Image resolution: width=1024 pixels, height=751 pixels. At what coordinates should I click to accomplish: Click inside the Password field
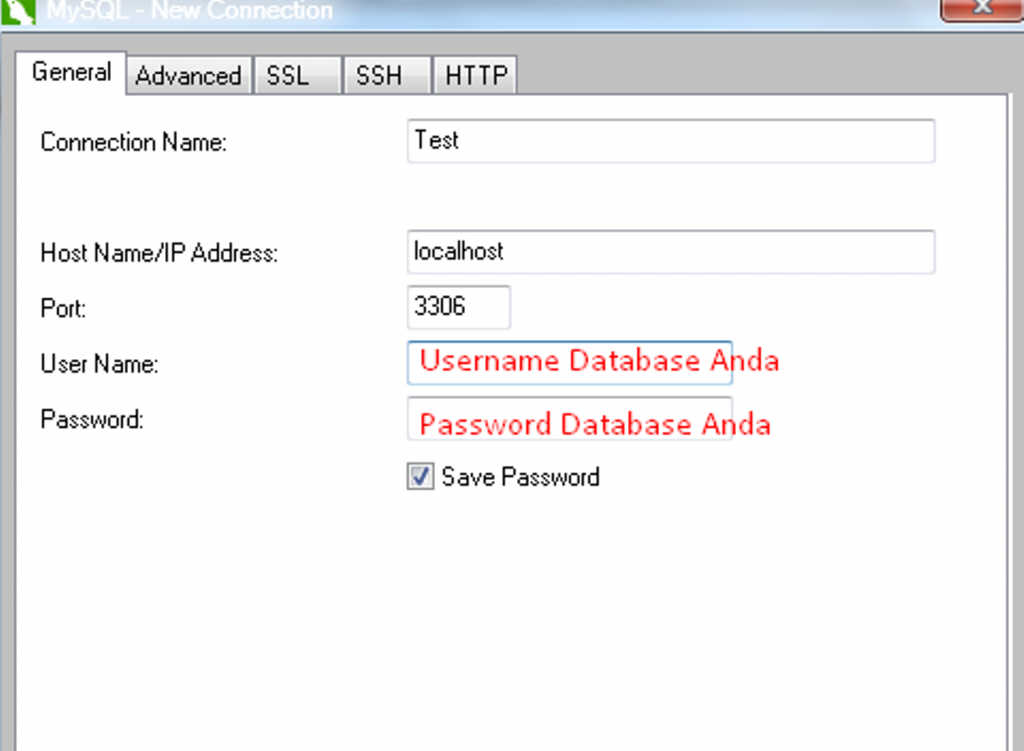(x=569, y=421)
